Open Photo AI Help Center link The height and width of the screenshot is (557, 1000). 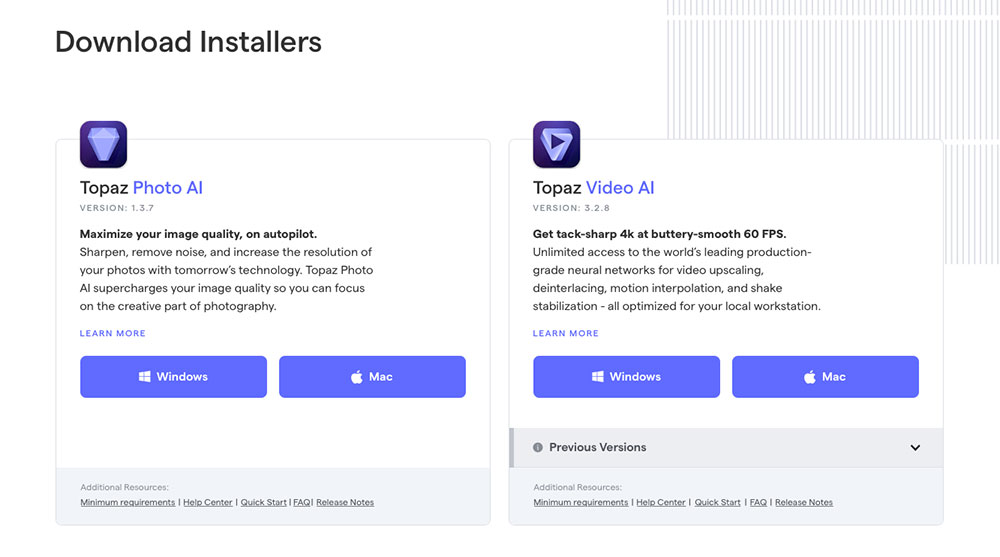click(208, 502)
